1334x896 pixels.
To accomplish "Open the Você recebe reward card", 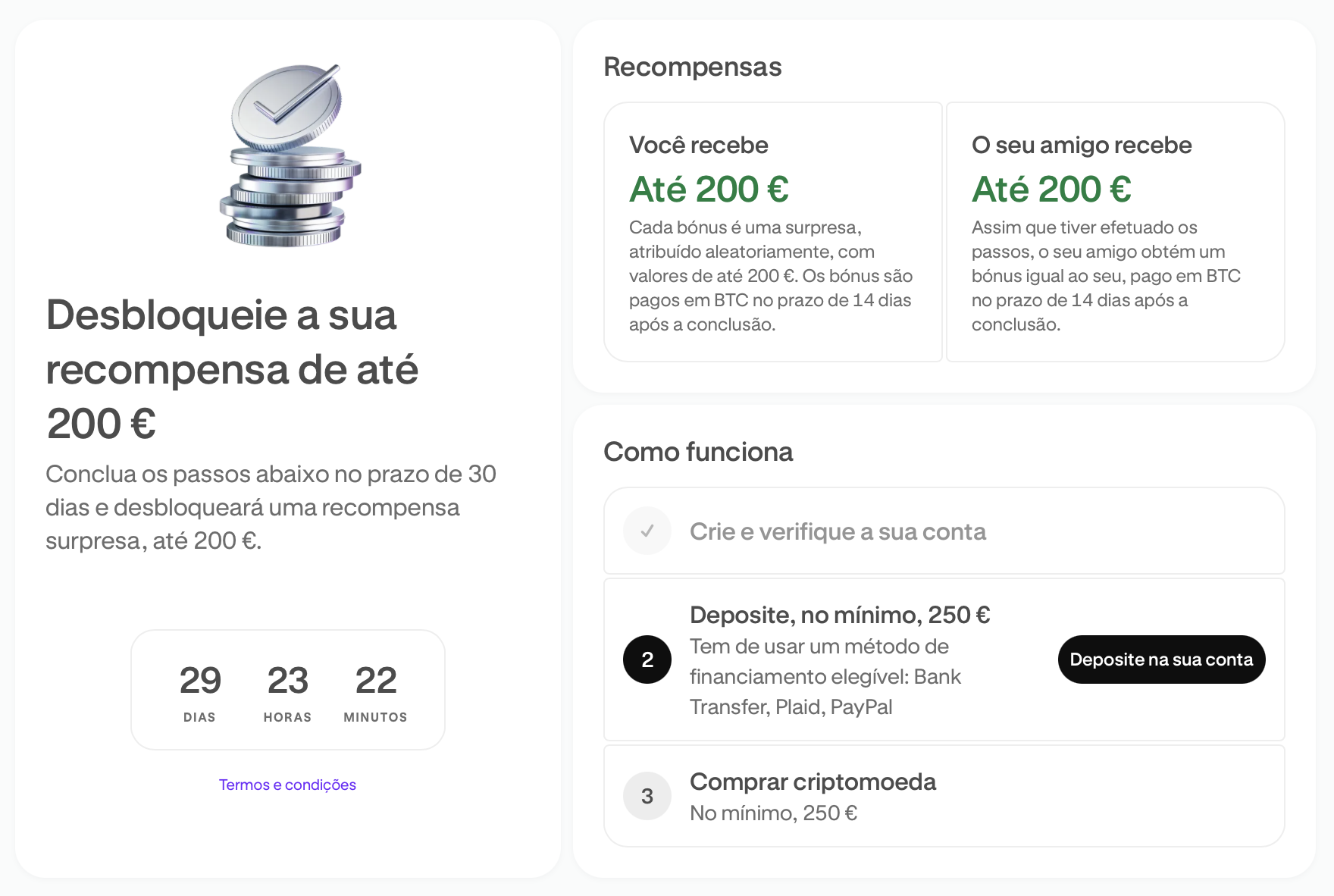I will [x=773, y=232].
